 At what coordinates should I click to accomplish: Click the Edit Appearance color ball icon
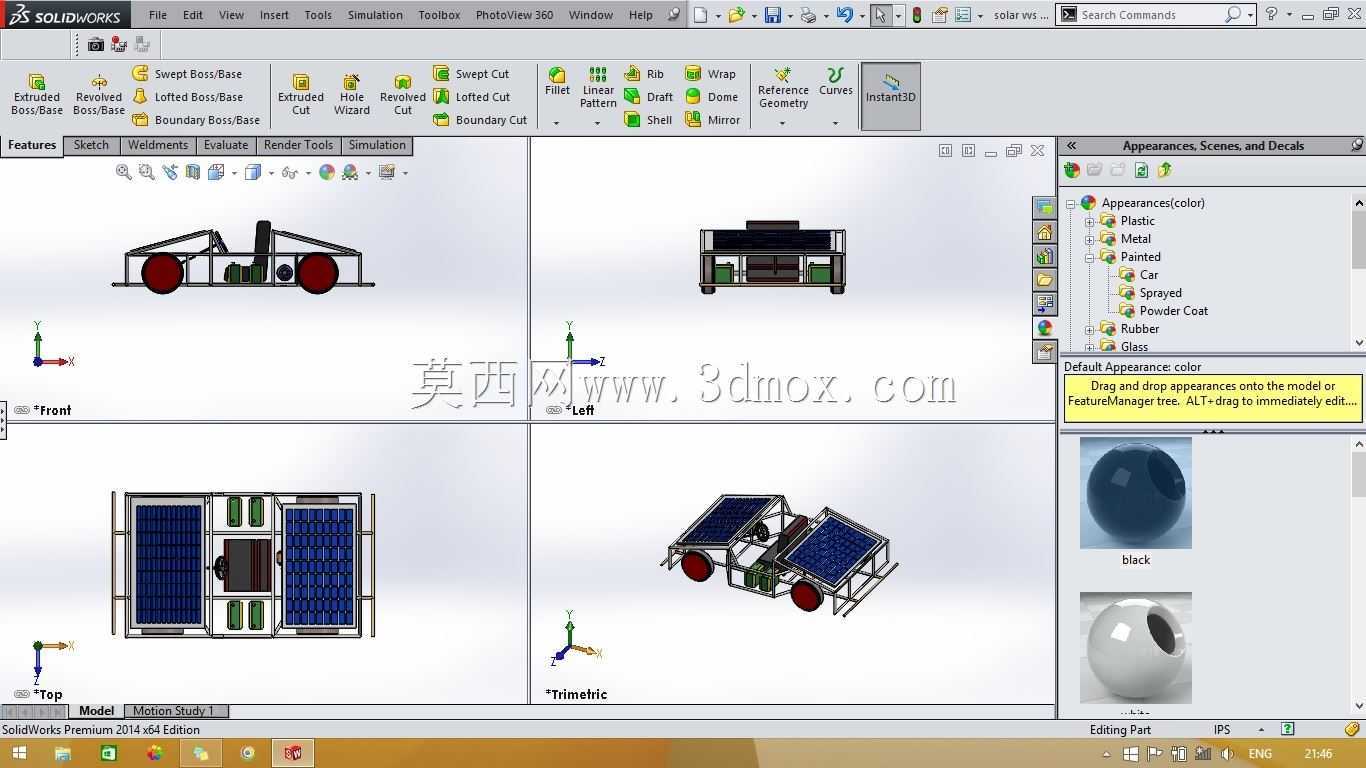[x=326, y=172]
